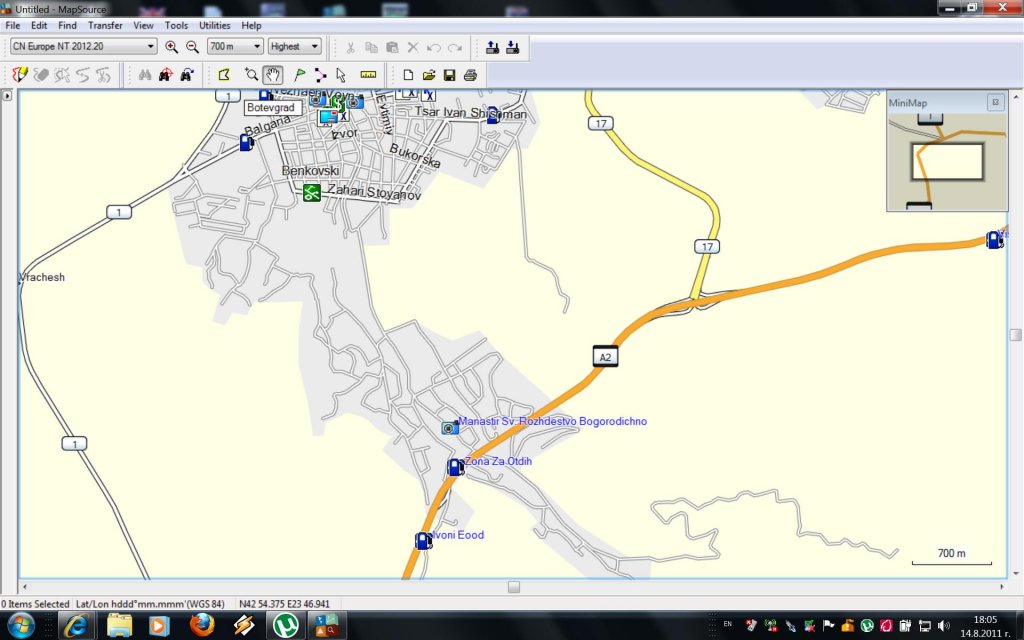Click the Save floppy disk icon
The width and height of the screenshot is (1024, 640).
pos(449,75)
